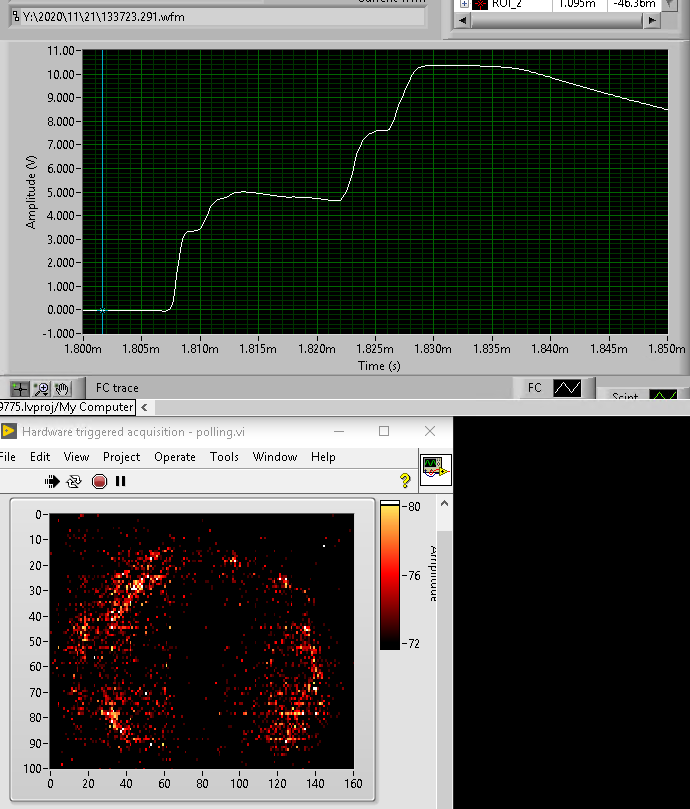Click the VI connector pane icon
This screenshot has width=690, height=809.
point(434,468)
